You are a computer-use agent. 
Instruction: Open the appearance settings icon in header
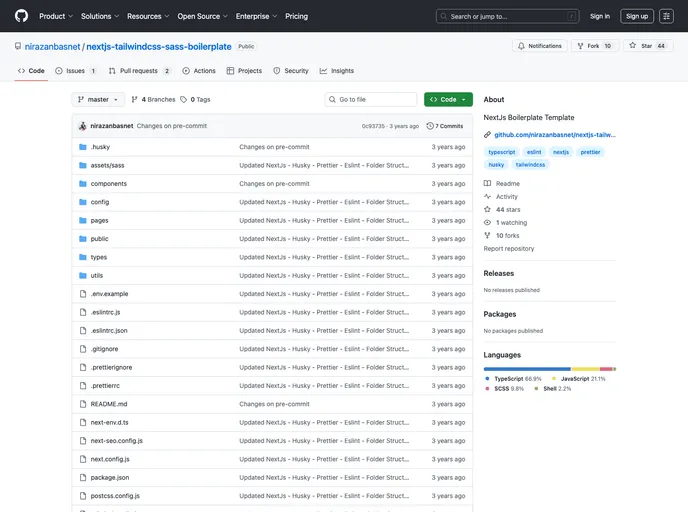(666, 16)
